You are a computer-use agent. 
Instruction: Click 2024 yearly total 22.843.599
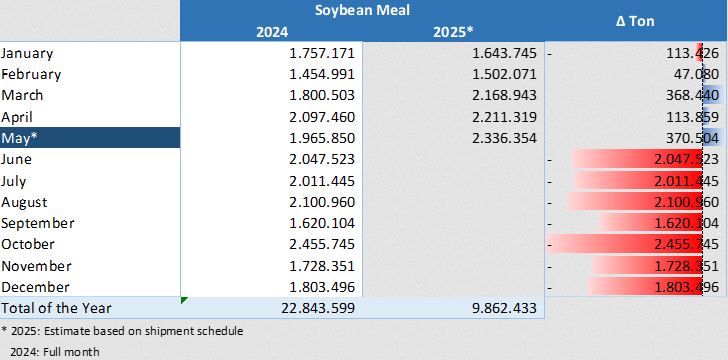318,308
